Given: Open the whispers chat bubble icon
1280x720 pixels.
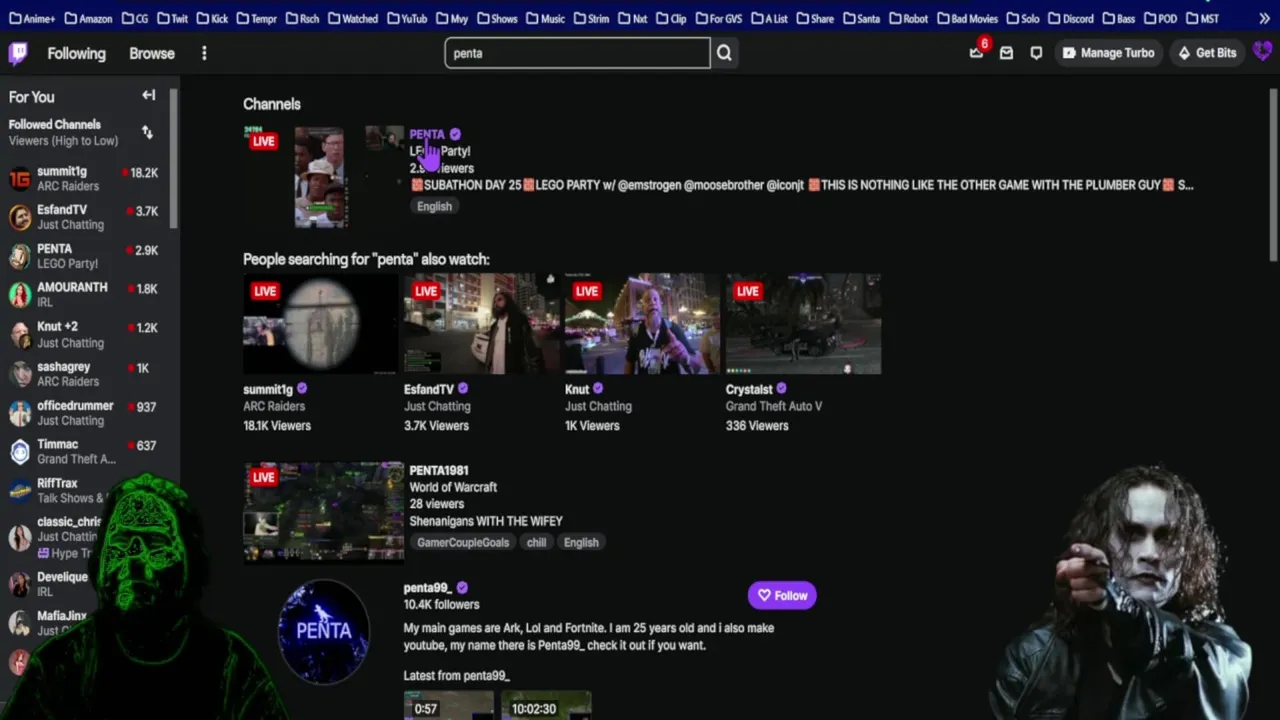Looking at the screenshot, I should tap(1036, 53).
